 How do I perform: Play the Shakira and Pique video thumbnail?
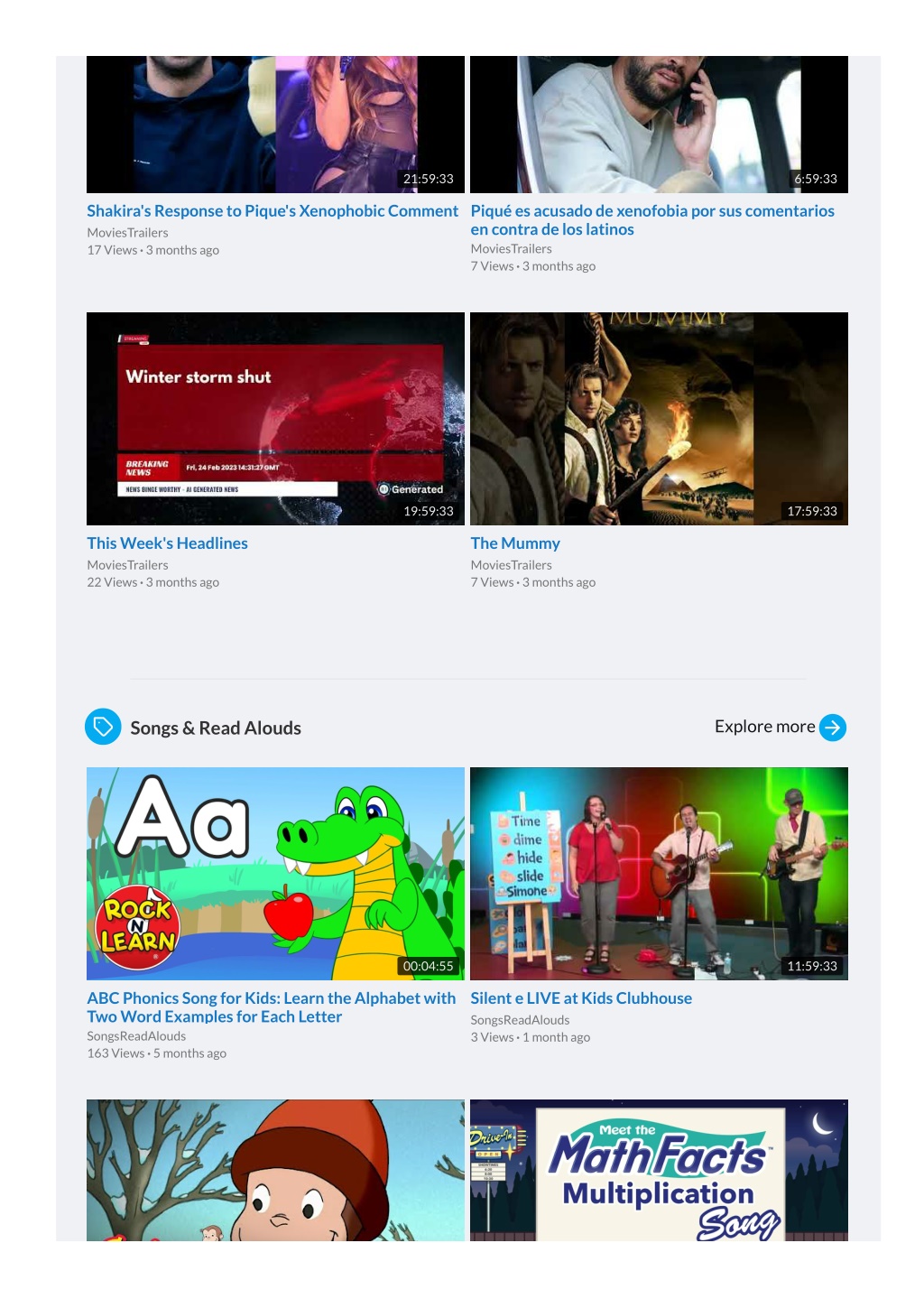tap(275, 125)
